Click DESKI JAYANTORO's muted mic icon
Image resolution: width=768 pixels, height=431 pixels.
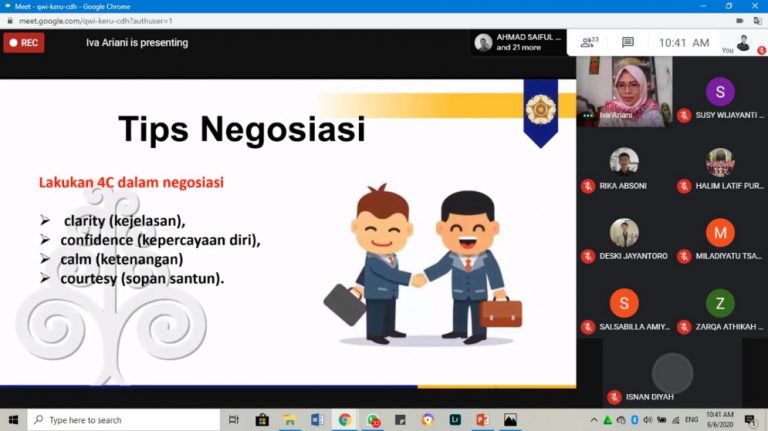[x=588, y=256]
